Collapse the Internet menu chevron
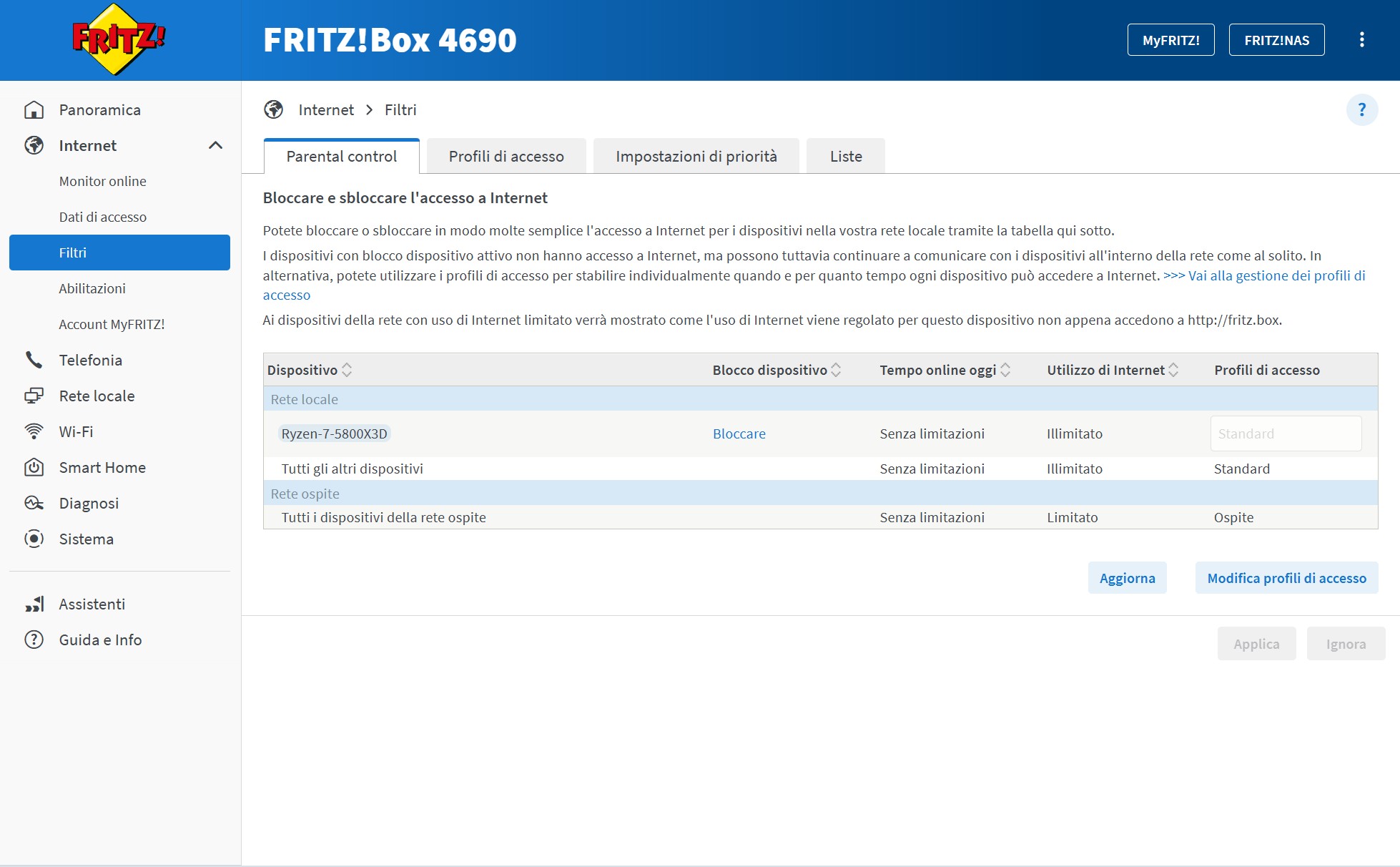1400x867 pixels. [215, 145]
